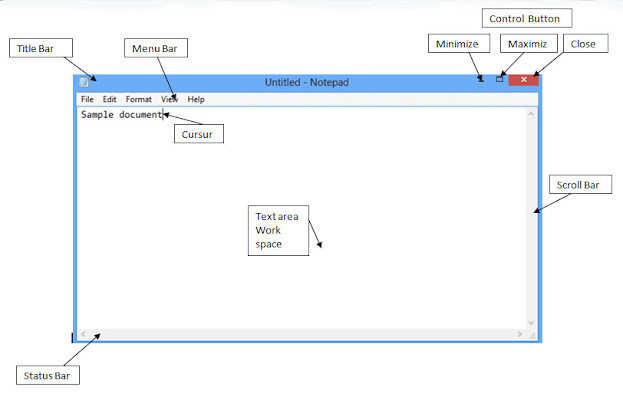Open the Format menu

tap(139, 99)
